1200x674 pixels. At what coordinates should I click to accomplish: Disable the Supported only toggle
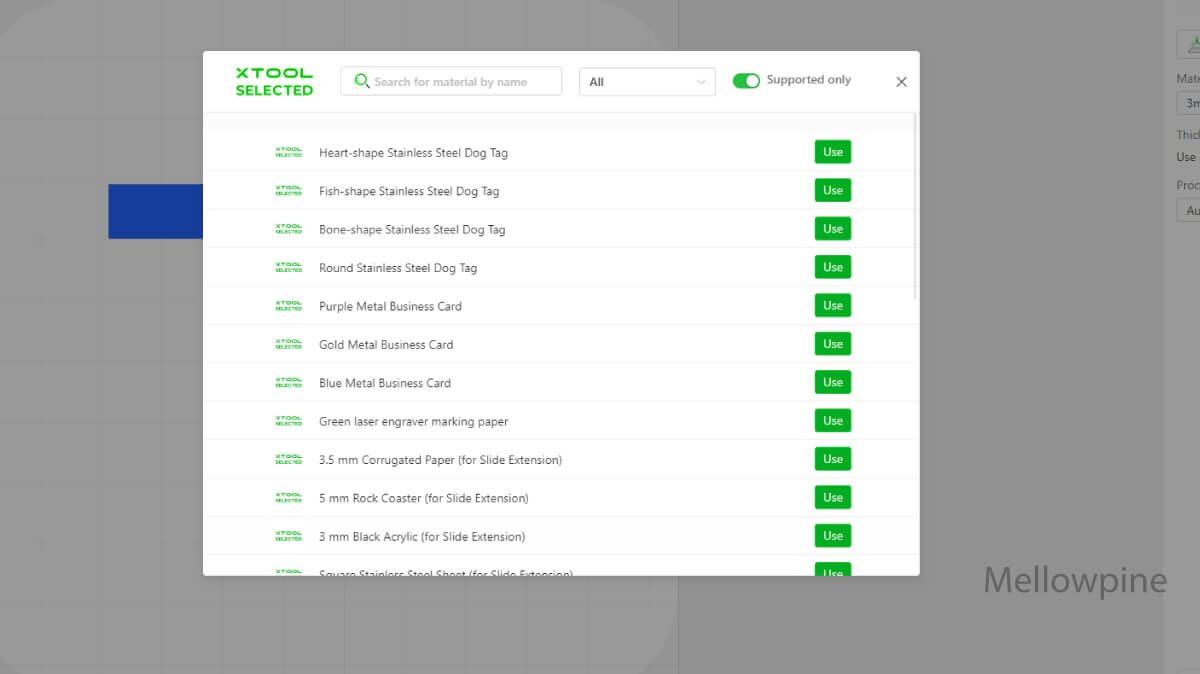click(x=746, y=81)
